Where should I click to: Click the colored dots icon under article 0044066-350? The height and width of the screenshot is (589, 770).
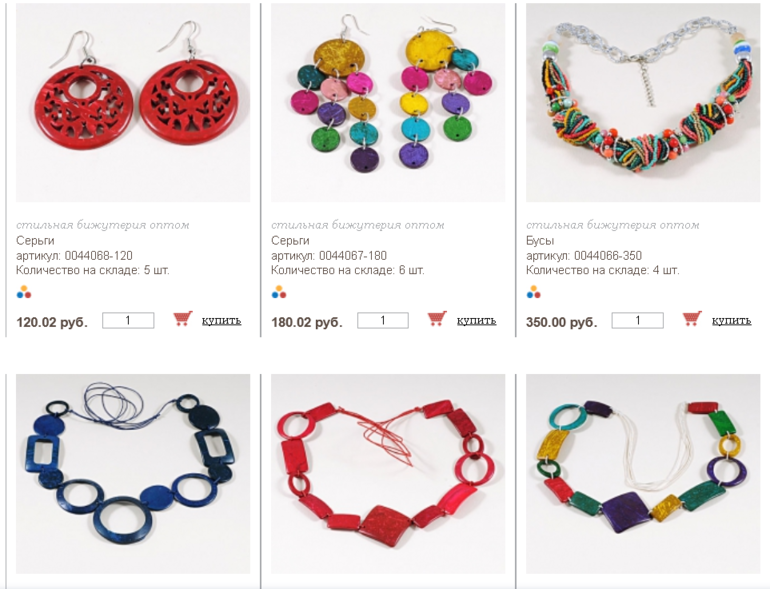[x=533, y=292]
